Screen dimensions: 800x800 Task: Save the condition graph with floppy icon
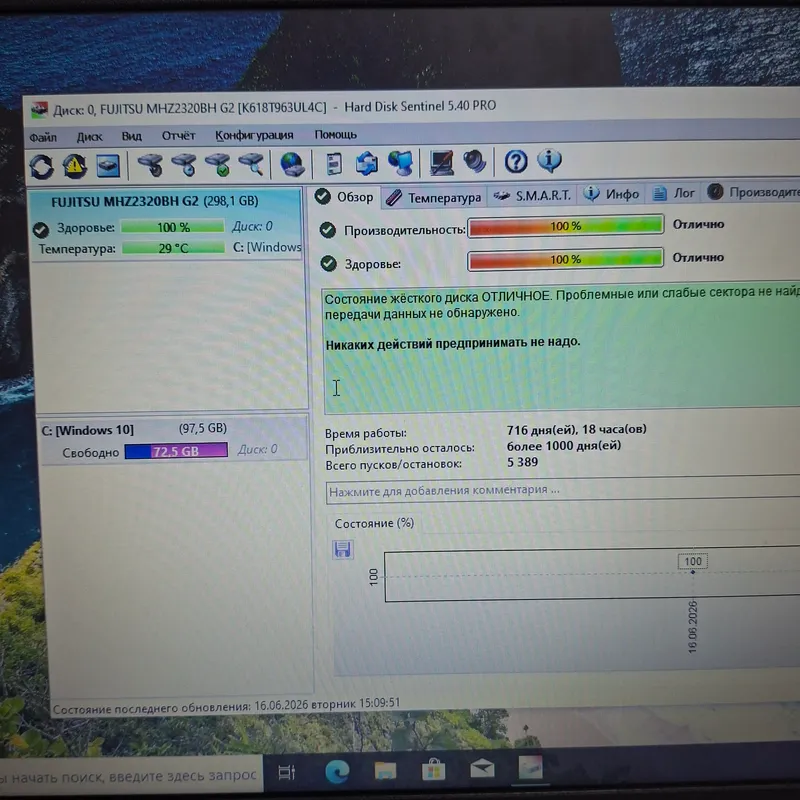click(x=342, y=549)
